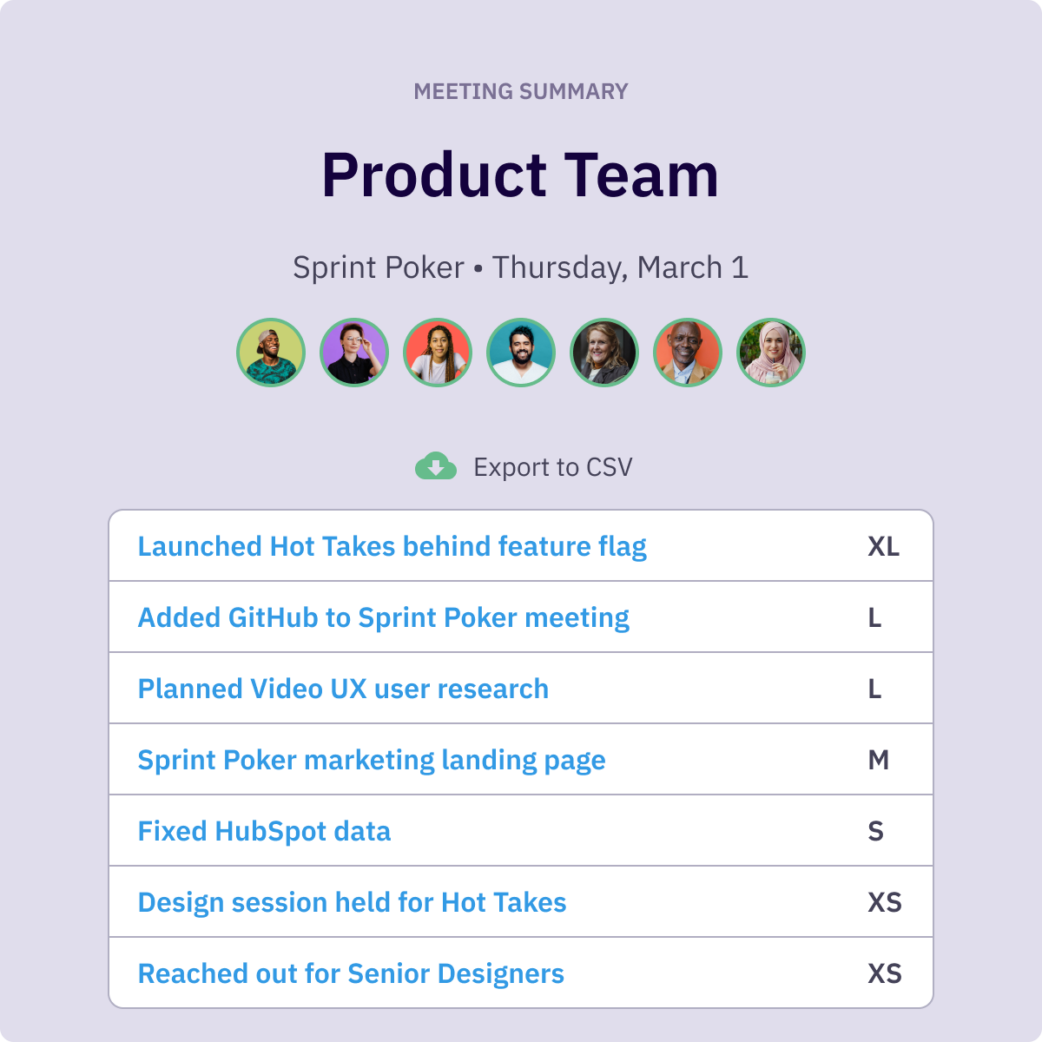Click the Fixed HubSpot data link
1042x1042 pixels.
(264, 831)
